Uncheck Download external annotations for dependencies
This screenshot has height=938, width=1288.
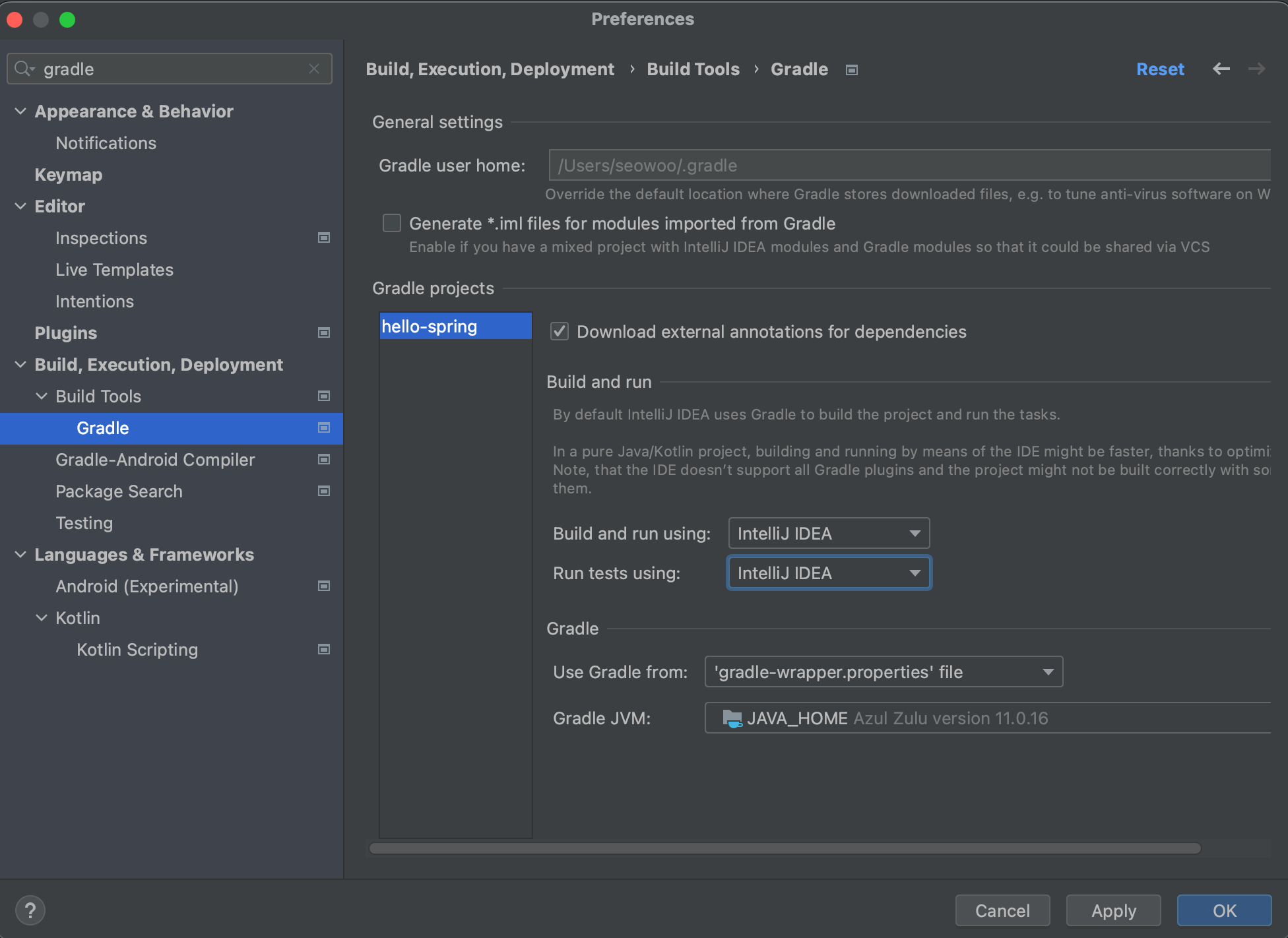pyautogui.click(x=560, y=331)
